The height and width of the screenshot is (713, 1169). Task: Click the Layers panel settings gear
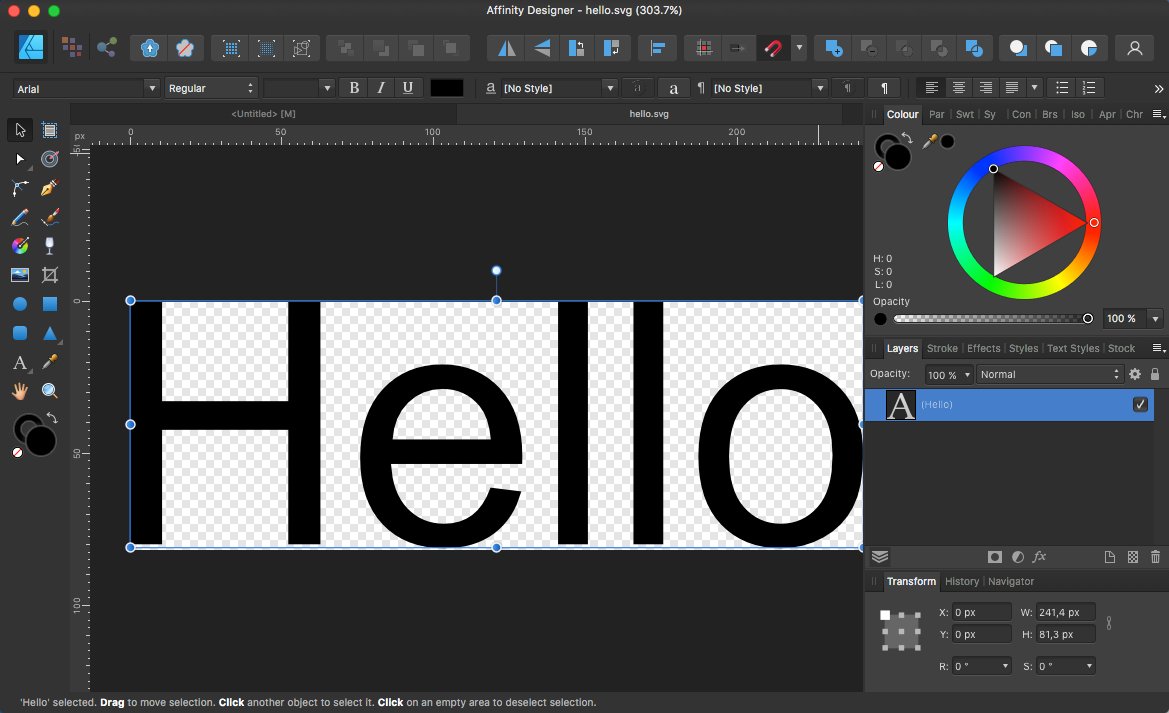point(1136,374)
